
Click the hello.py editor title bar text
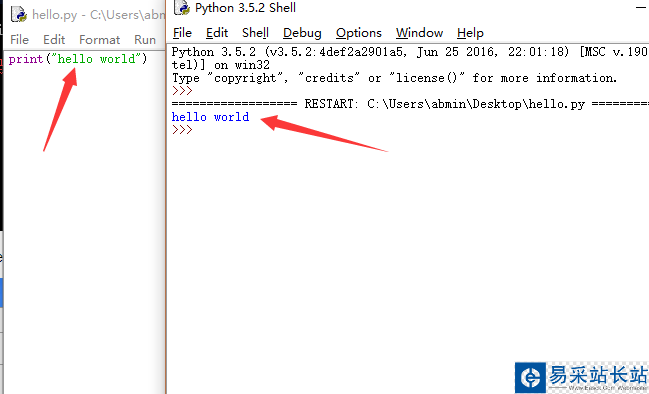(x=98, y=15)
